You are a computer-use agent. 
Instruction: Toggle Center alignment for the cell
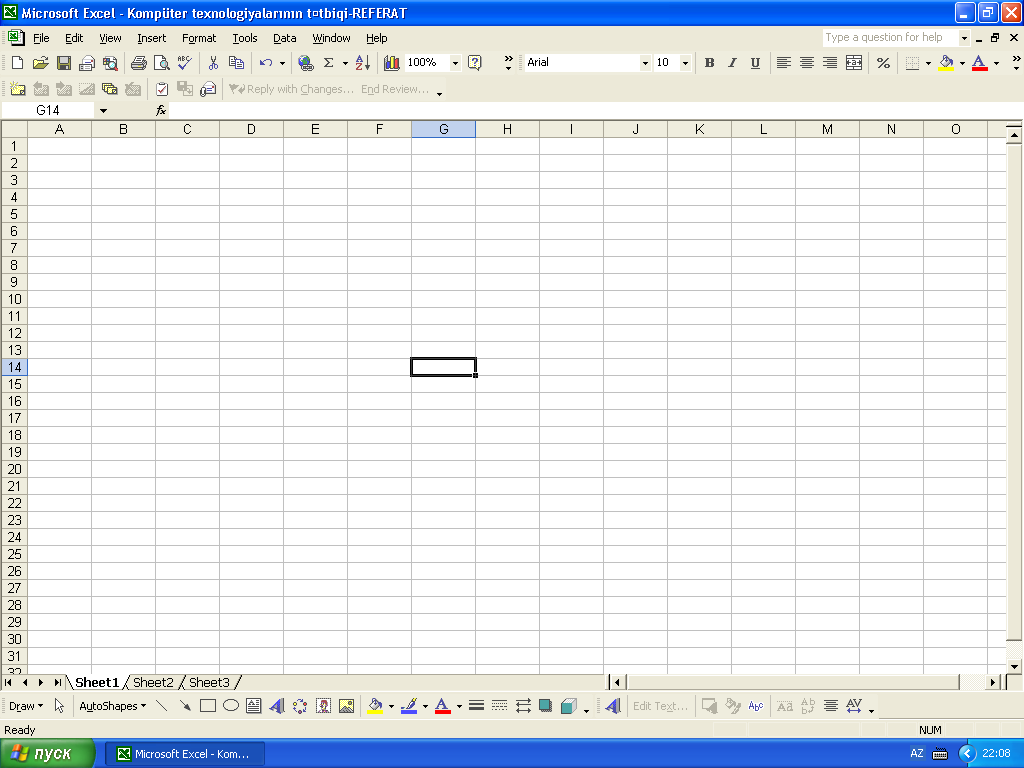(807, 63)
